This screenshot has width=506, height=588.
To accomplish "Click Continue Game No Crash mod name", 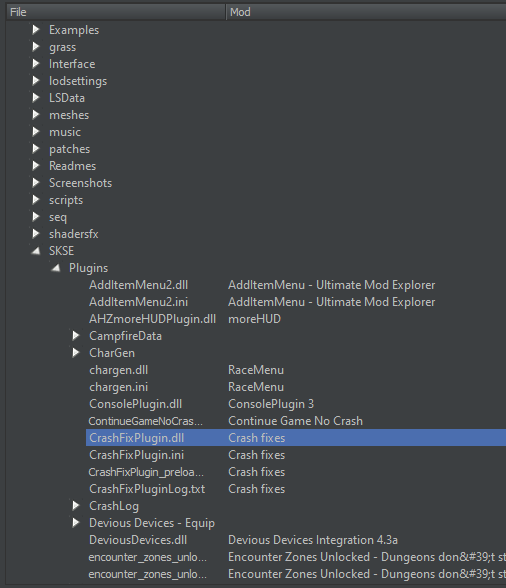I will click(296, 421).
